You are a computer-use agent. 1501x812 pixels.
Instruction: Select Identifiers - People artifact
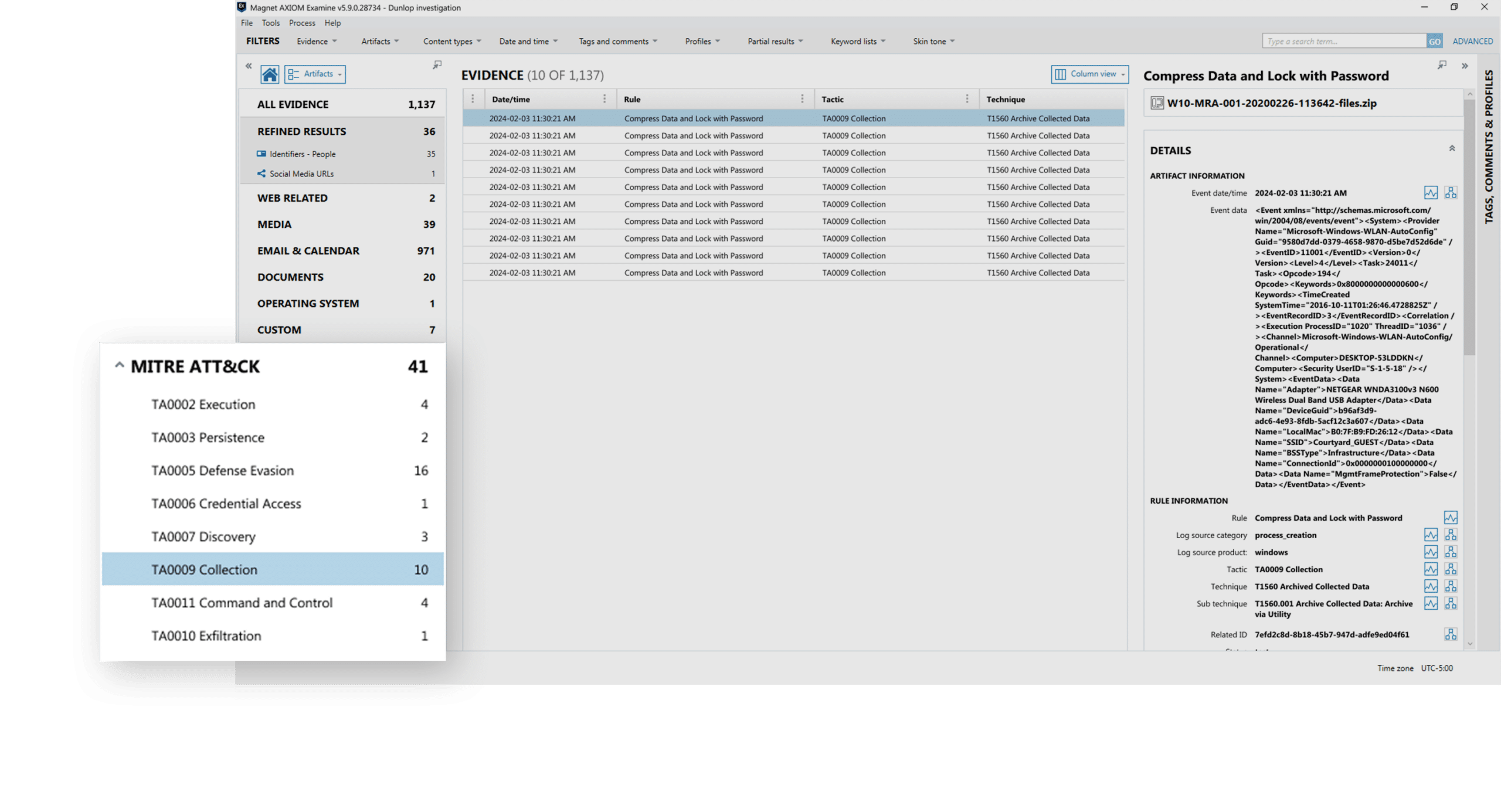coord(343,154)
